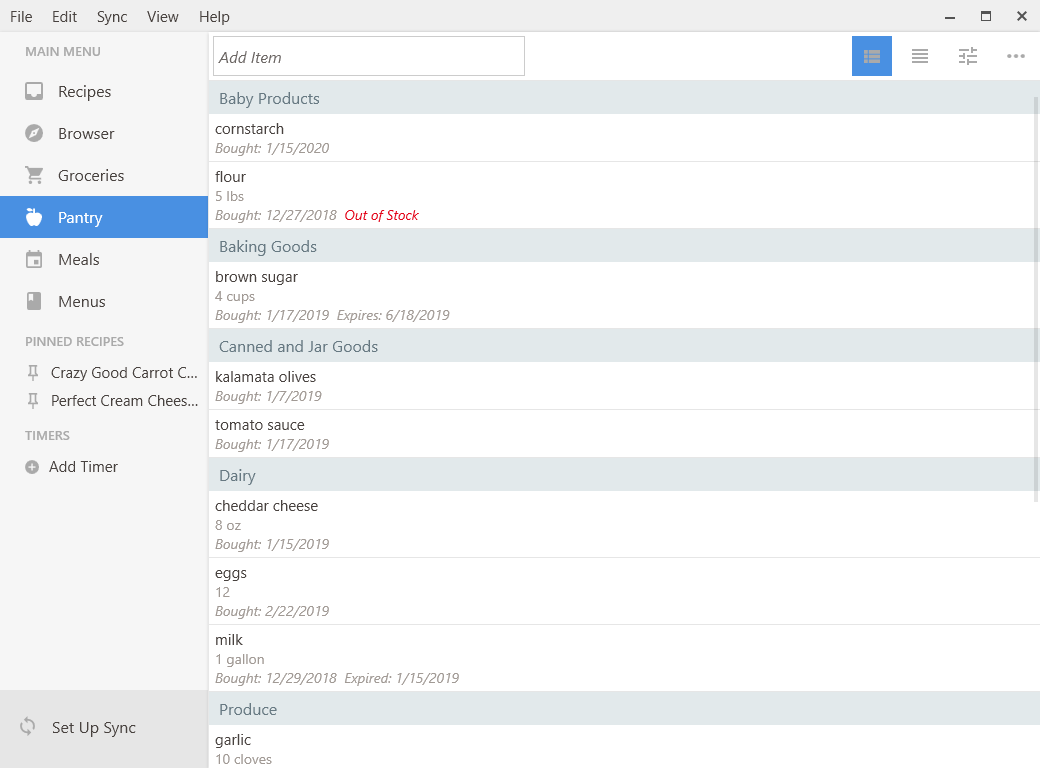Viewport: 1040px width, 768px height.
Task: Click the Groceries shopping cart icon
Action: (34, 175)
